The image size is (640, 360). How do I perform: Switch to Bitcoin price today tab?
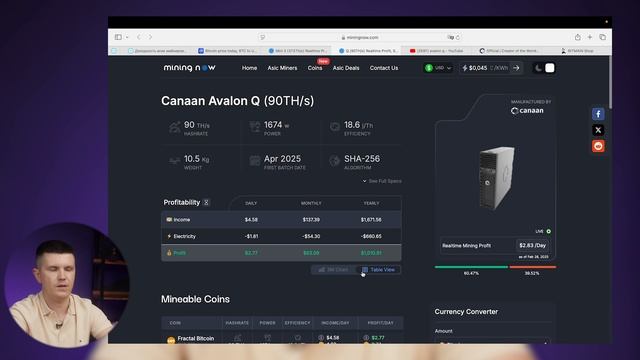click(x=228, y=51)
